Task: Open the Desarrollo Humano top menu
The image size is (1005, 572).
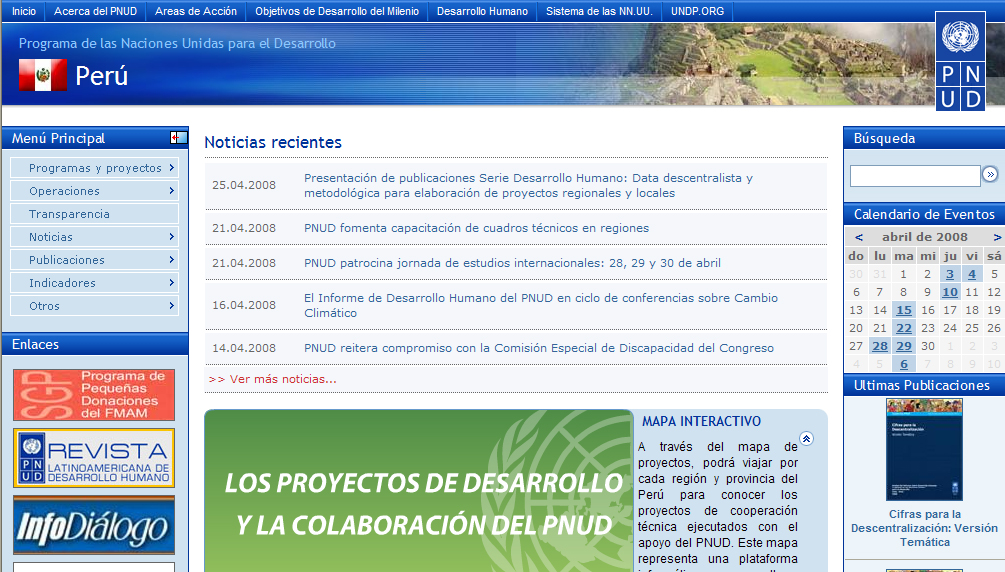Action: (x=482, y=11)
